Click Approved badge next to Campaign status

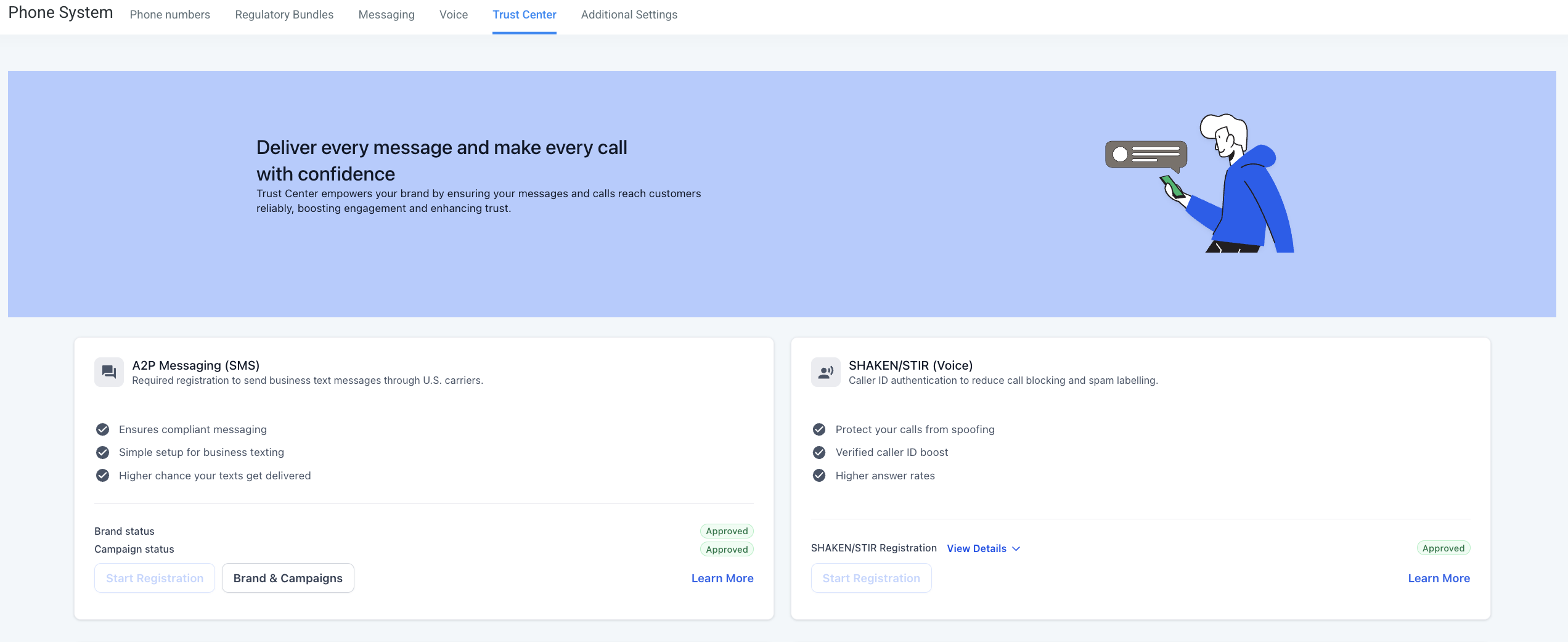click(x=727, y=549)
